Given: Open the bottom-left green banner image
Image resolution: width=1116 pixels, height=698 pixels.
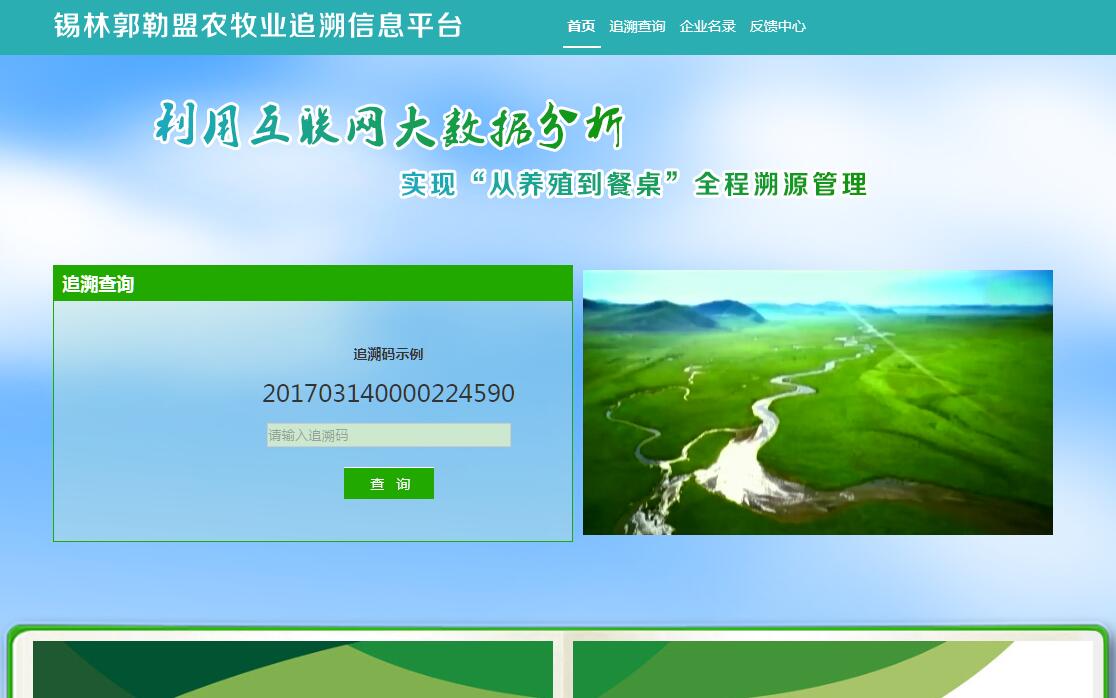Looking at the screenshot, I should pos(292,670).
